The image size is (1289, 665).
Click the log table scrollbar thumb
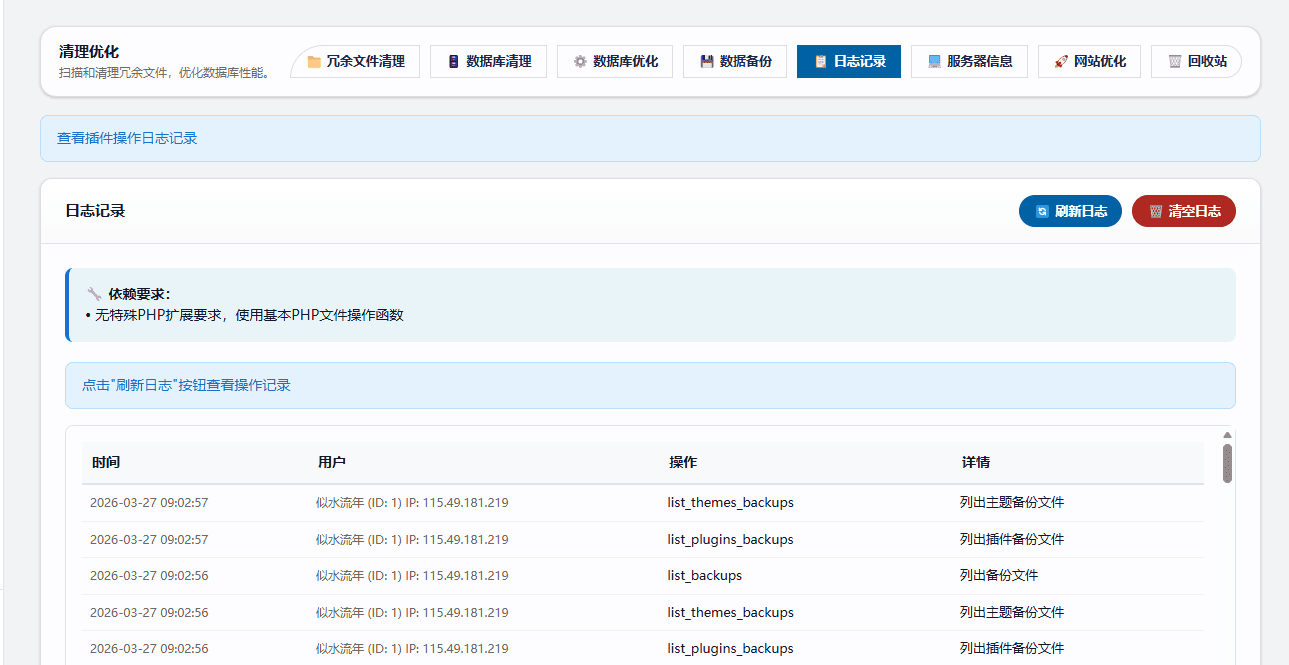[x=1227, y=463]
